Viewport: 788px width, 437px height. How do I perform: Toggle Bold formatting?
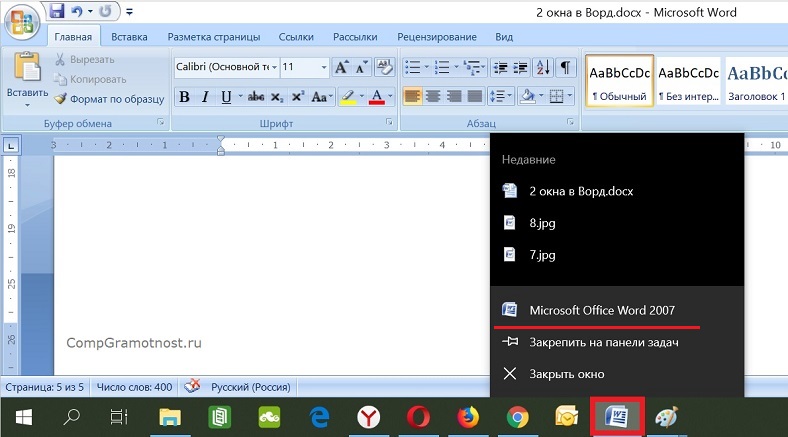pyautogui.click(x=184, y=96)
